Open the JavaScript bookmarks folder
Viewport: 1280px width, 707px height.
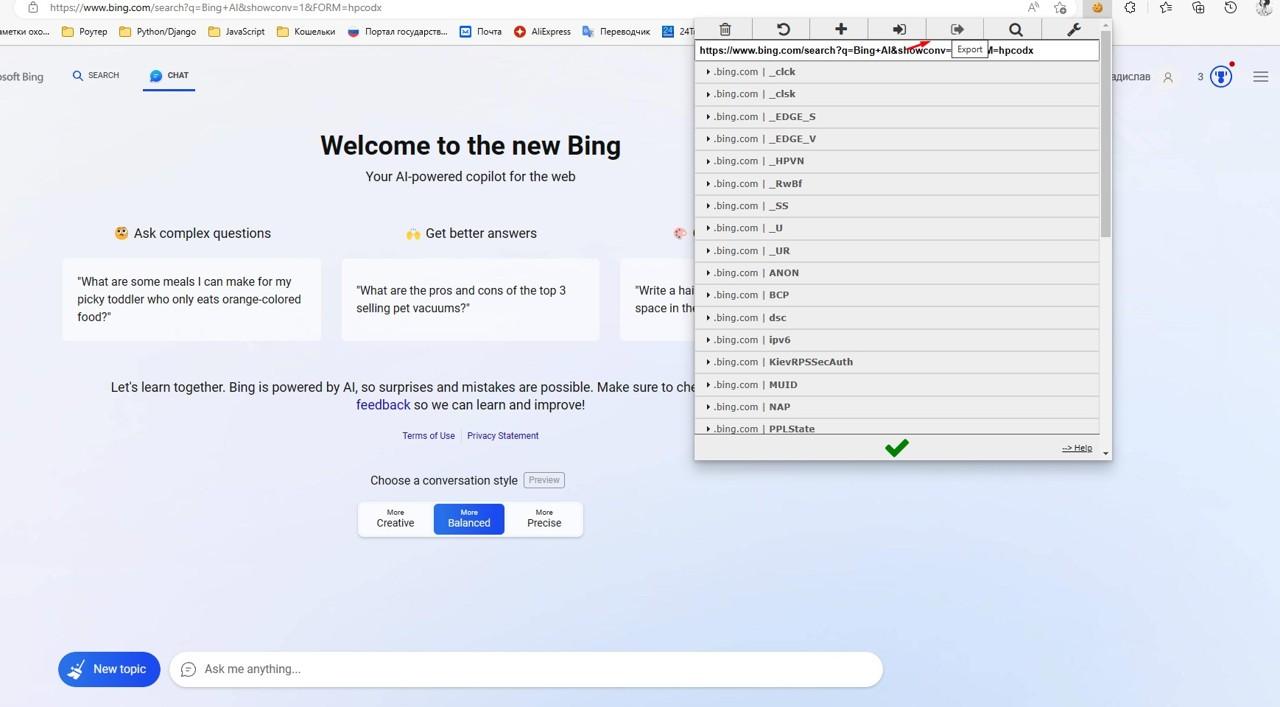[x=236, y=32]
